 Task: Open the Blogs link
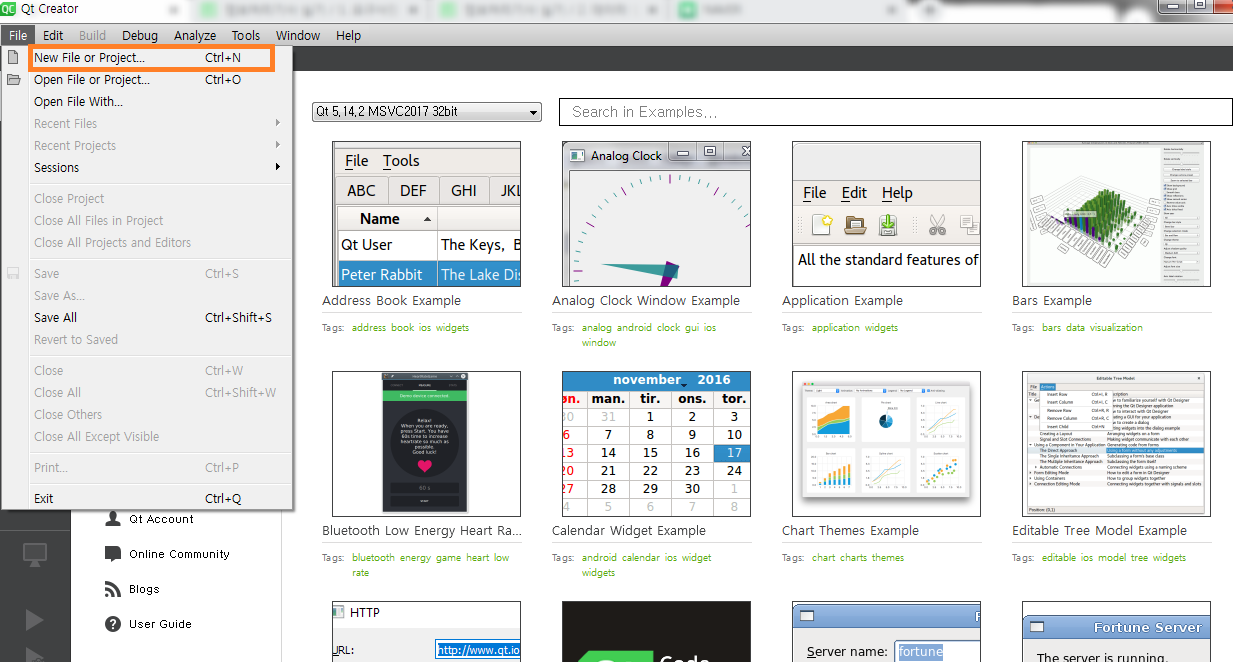[144, 589]
